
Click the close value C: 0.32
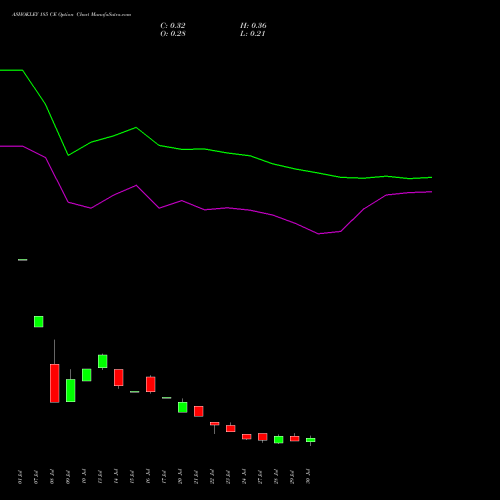173,26
